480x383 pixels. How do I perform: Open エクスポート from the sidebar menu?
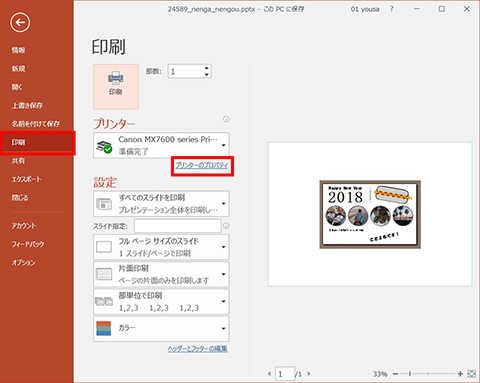pos(27,179)
